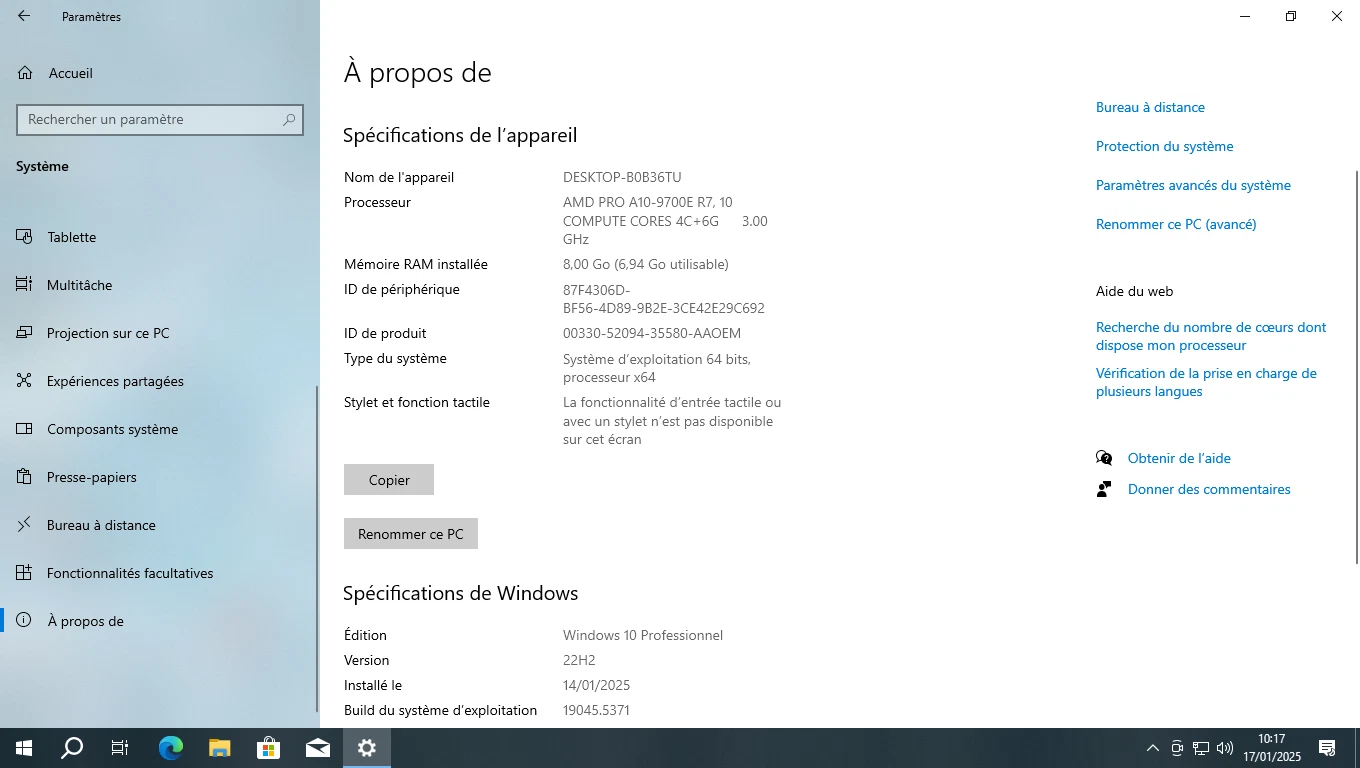Viewport: 1360px width, 768px height.
Task: Select the À propos de info icon
Action: coord(24,621)
